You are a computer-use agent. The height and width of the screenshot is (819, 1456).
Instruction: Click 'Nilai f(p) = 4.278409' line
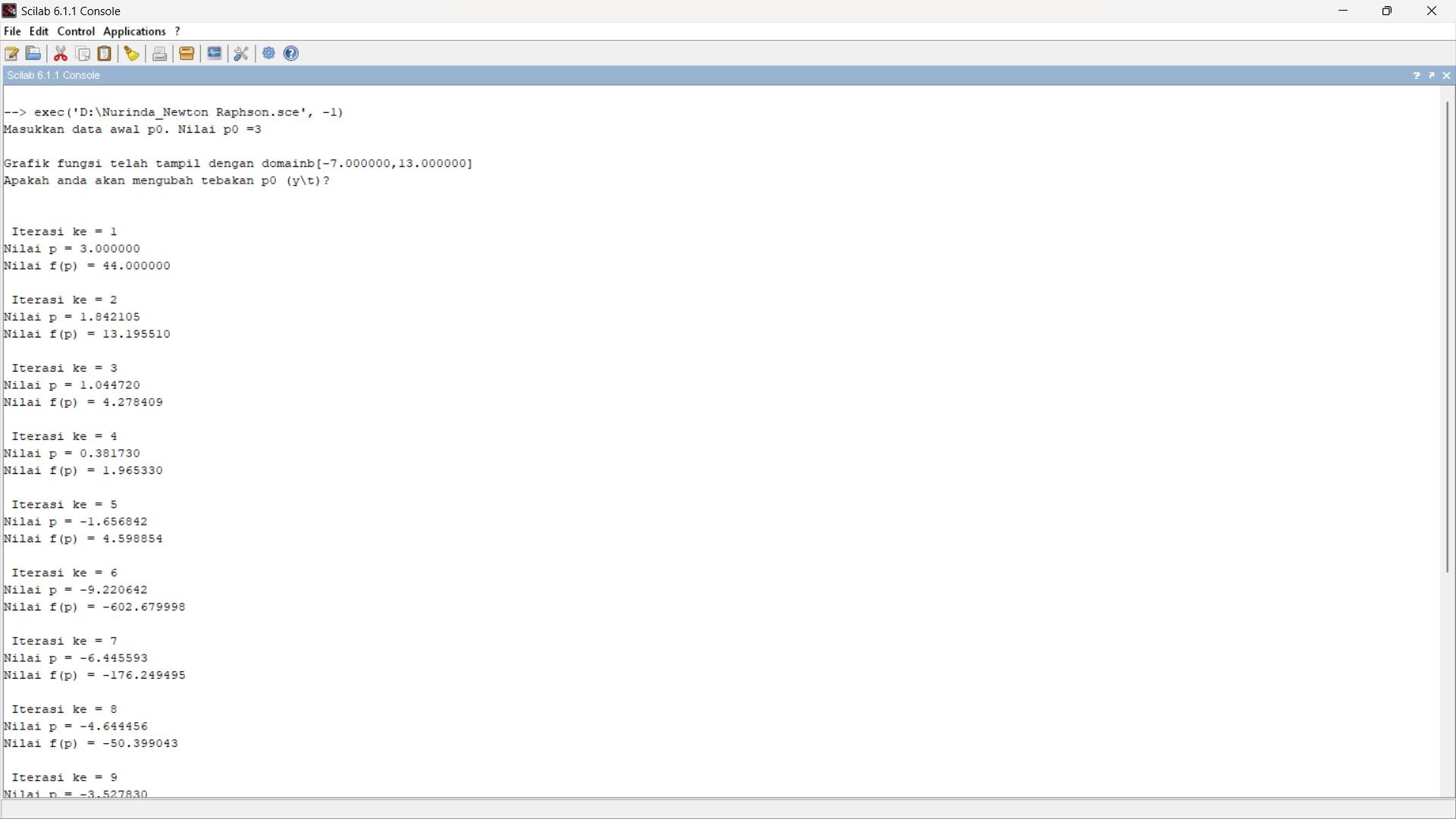pos(83,403)
